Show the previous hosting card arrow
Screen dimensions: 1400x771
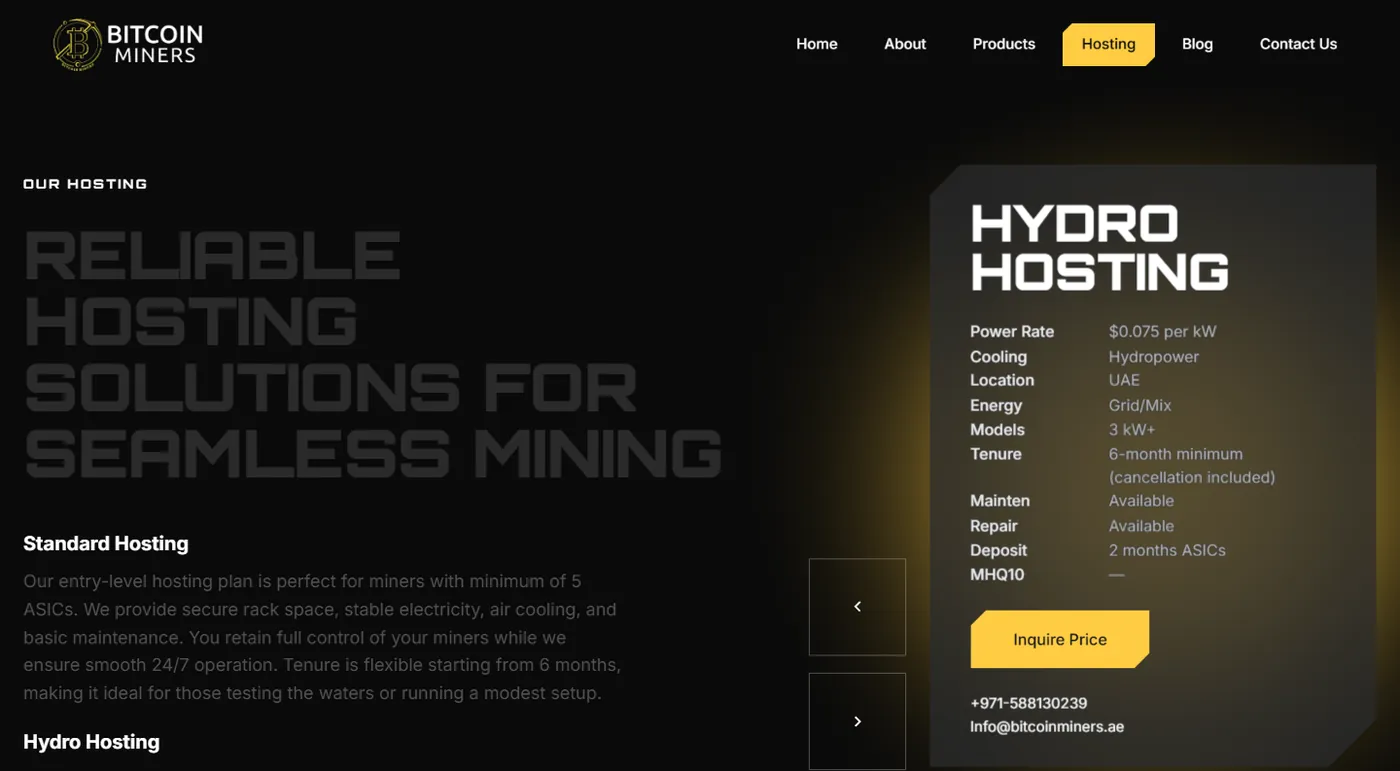(857, 607)
